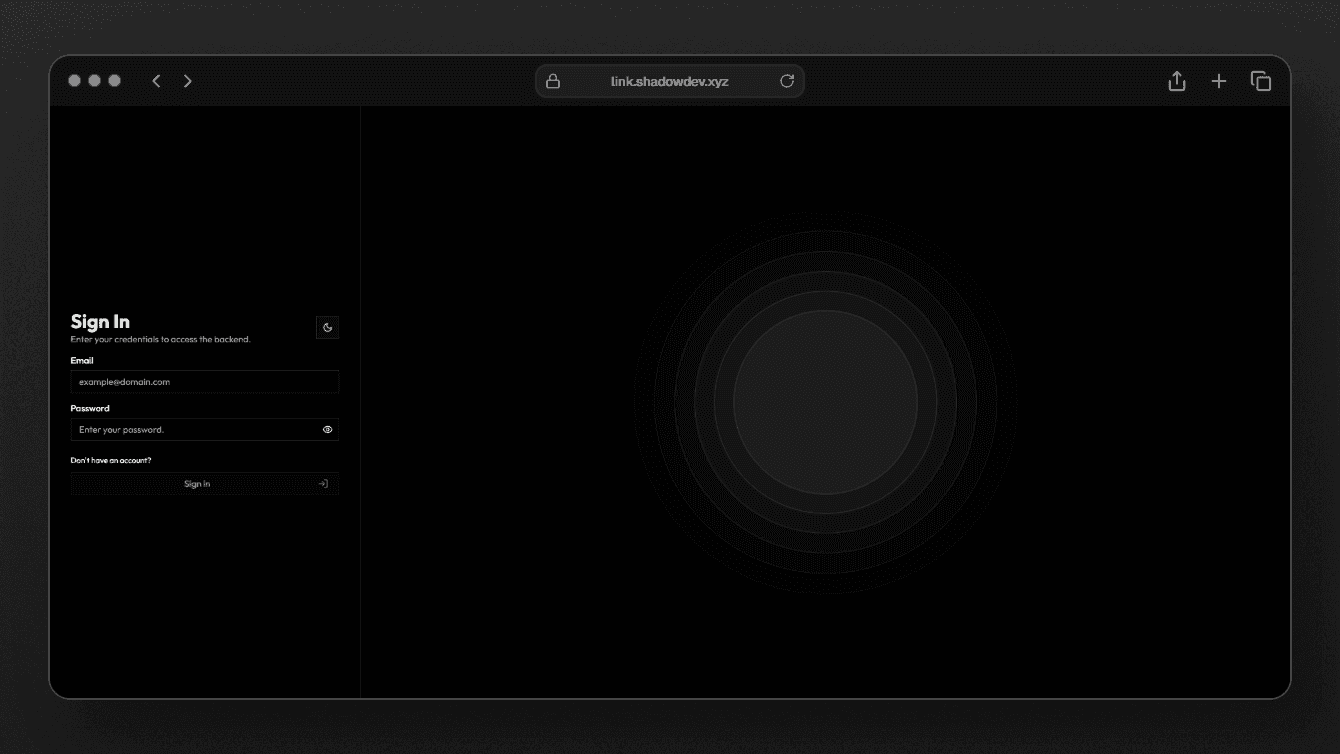Click the Email input field
Image resolution: width=1340 pixels, height=754 pixels.
pyautogui.click(x=204, y=382)
